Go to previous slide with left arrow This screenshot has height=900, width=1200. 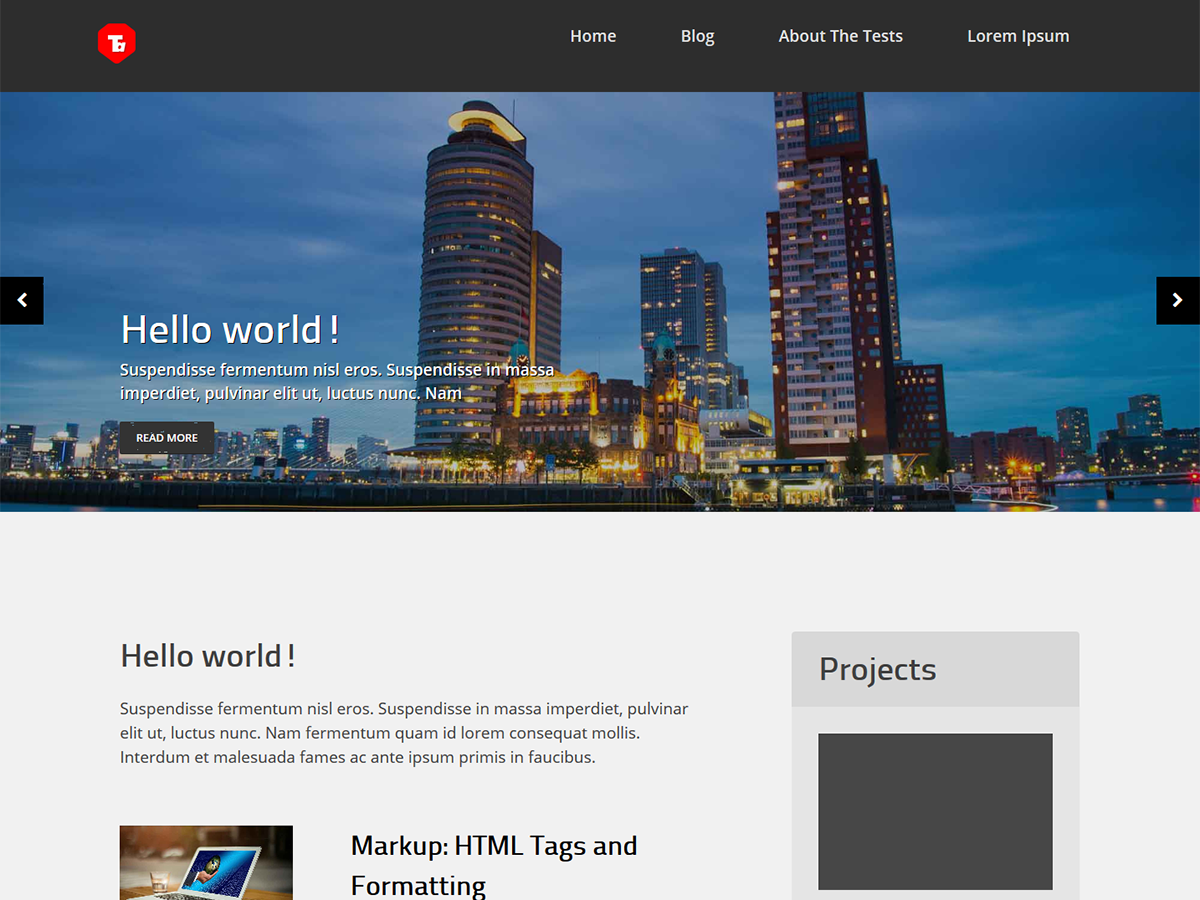[x=22, y=300]
